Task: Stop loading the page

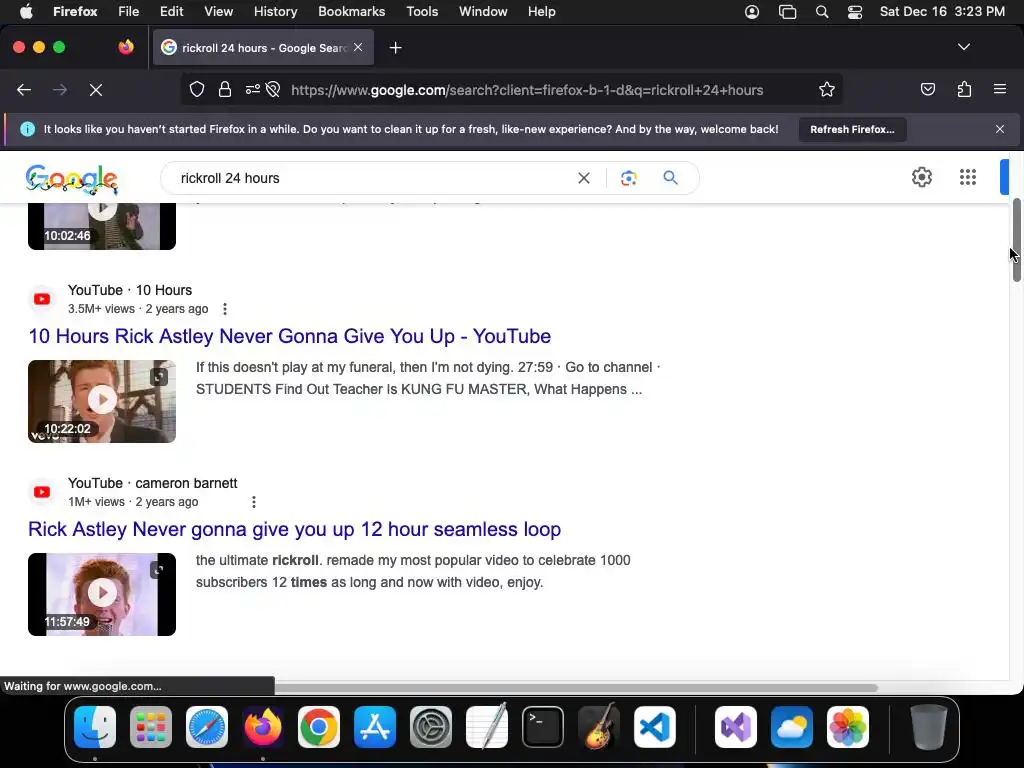Action: coord(96,89)
